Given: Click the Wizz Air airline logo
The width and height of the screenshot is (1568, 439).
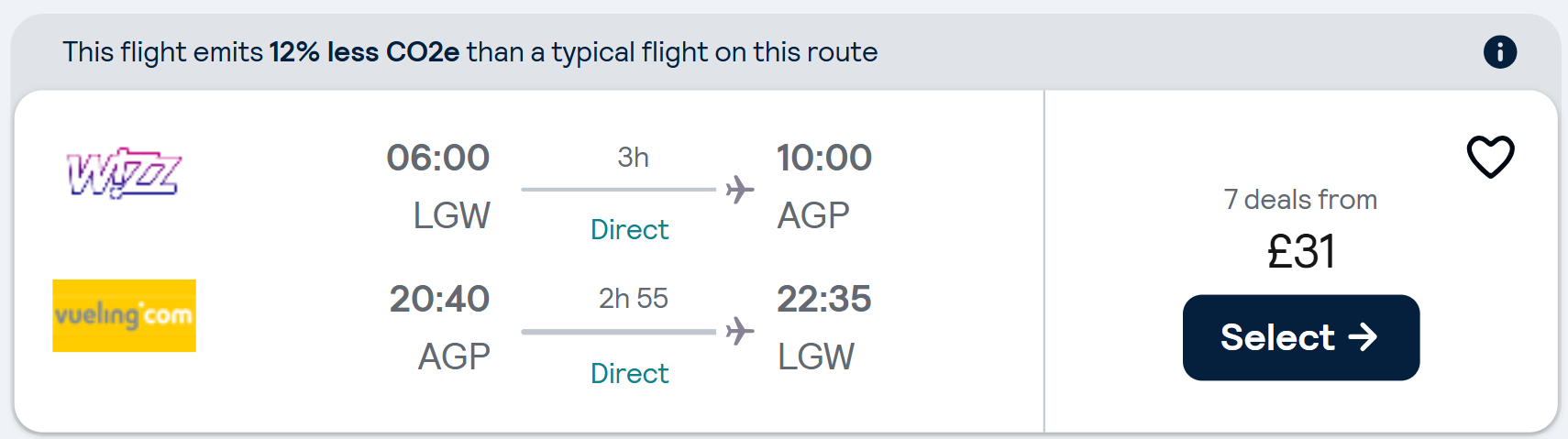Looking at the screenshot, I should pos(124,173).
